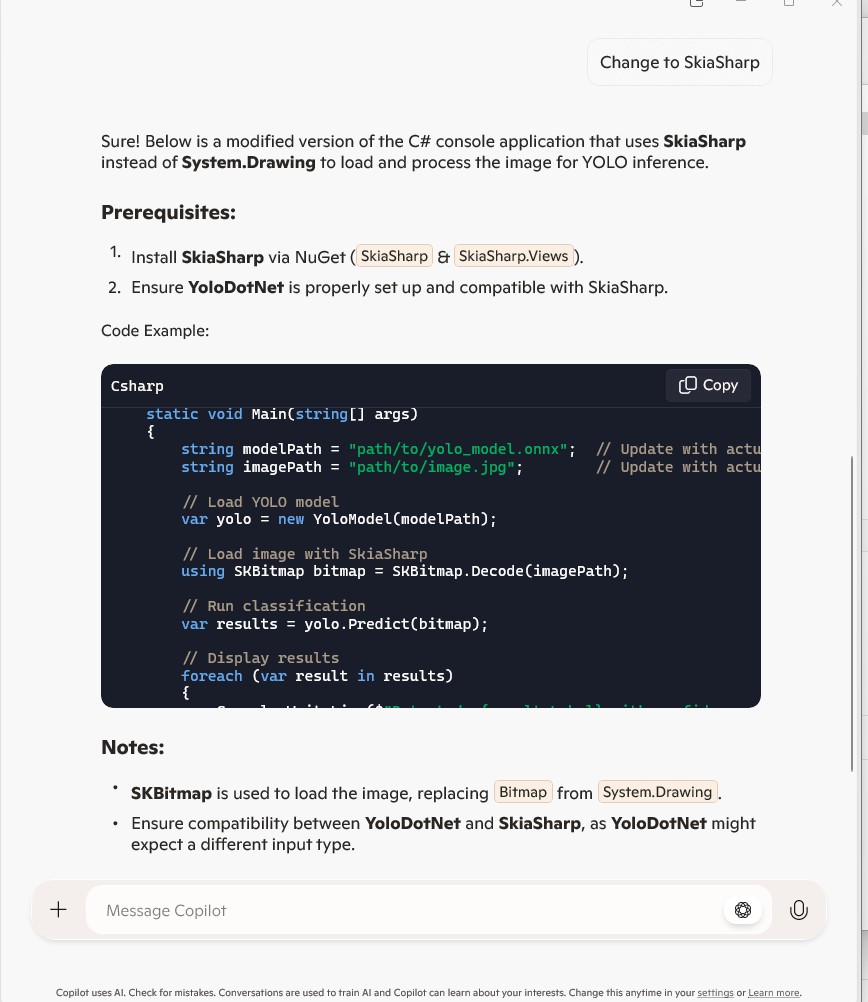Copy the Csharp code block
This screenshot has width=868, height=1002.
tap(708, 385)
